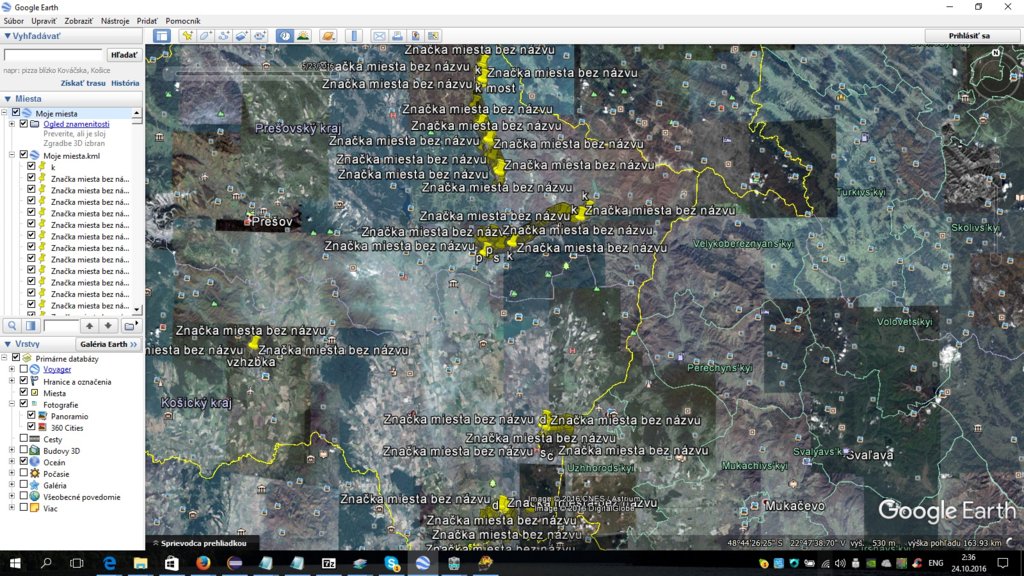The width and height of the screenshot is (1024, 576).
Task: Click the Získať trasu link
Action: [x=83, y=83]
